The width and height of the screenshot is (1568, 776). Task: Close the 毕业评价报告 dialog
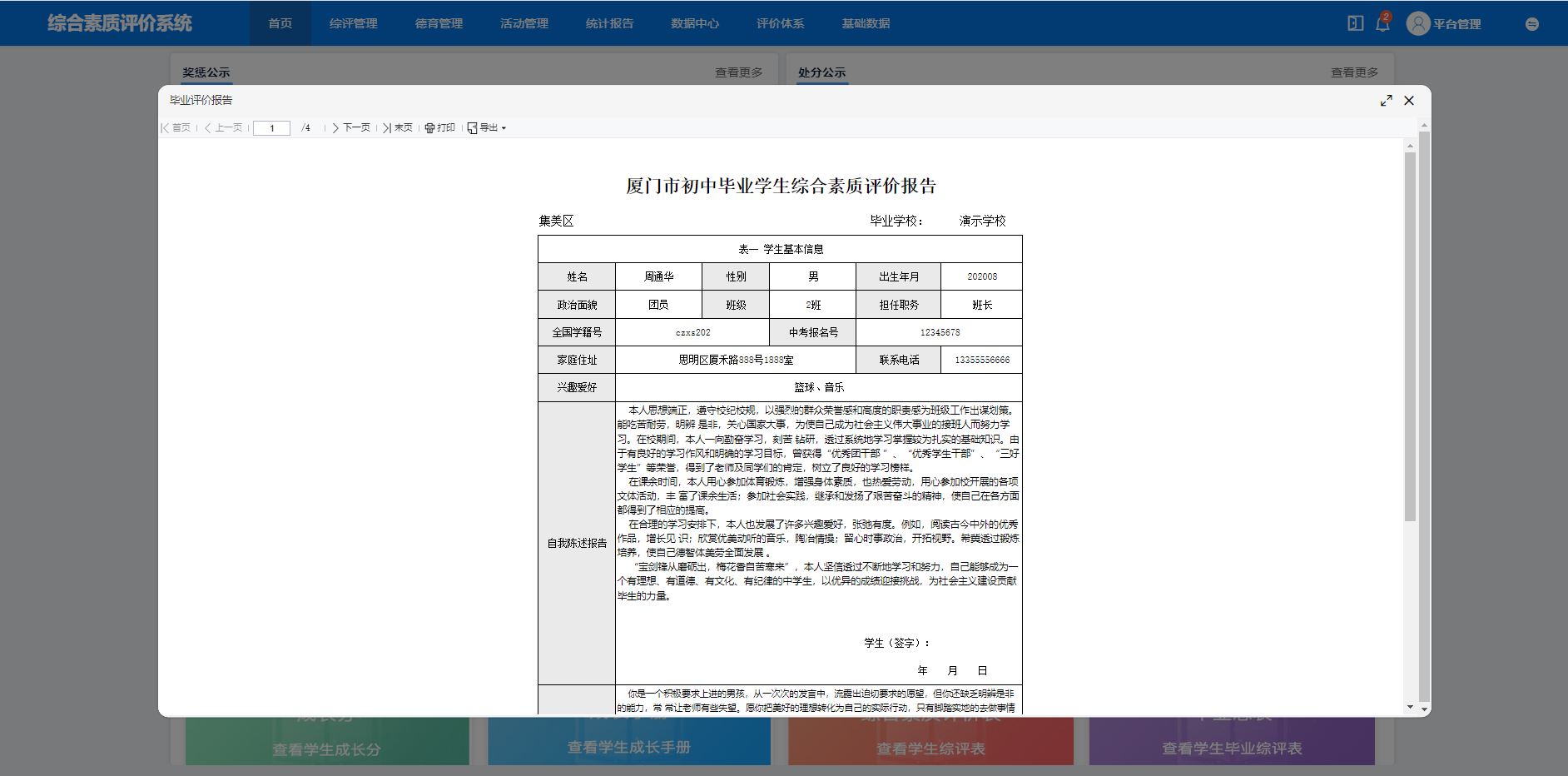(x=1409, y=101)
